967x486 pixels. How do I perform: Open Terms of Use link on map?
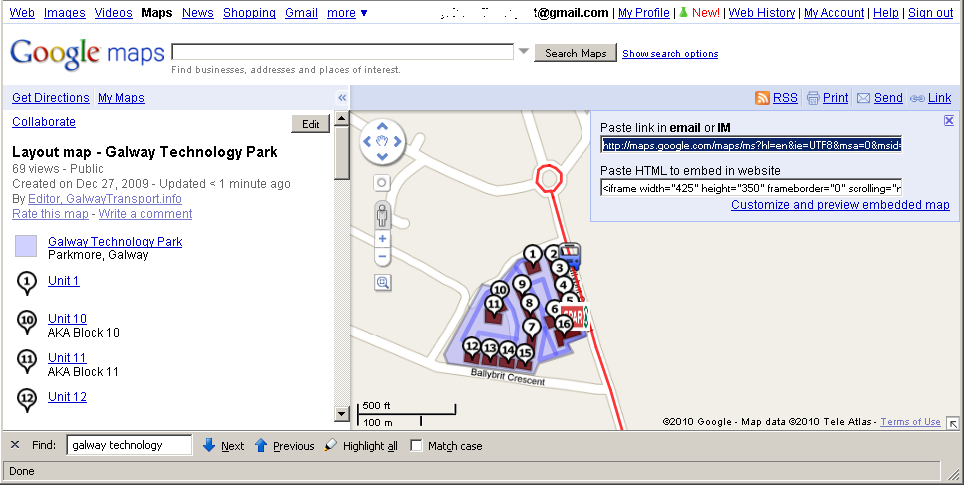pyautogui.click(x=910, y=422)
